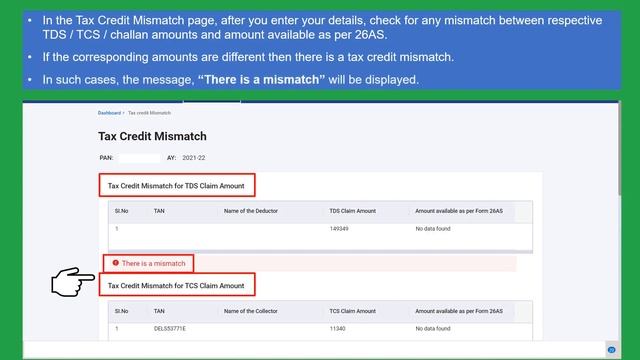
Task: Click 'No data found' in the TCS row
Action: [x=433, y=329]
